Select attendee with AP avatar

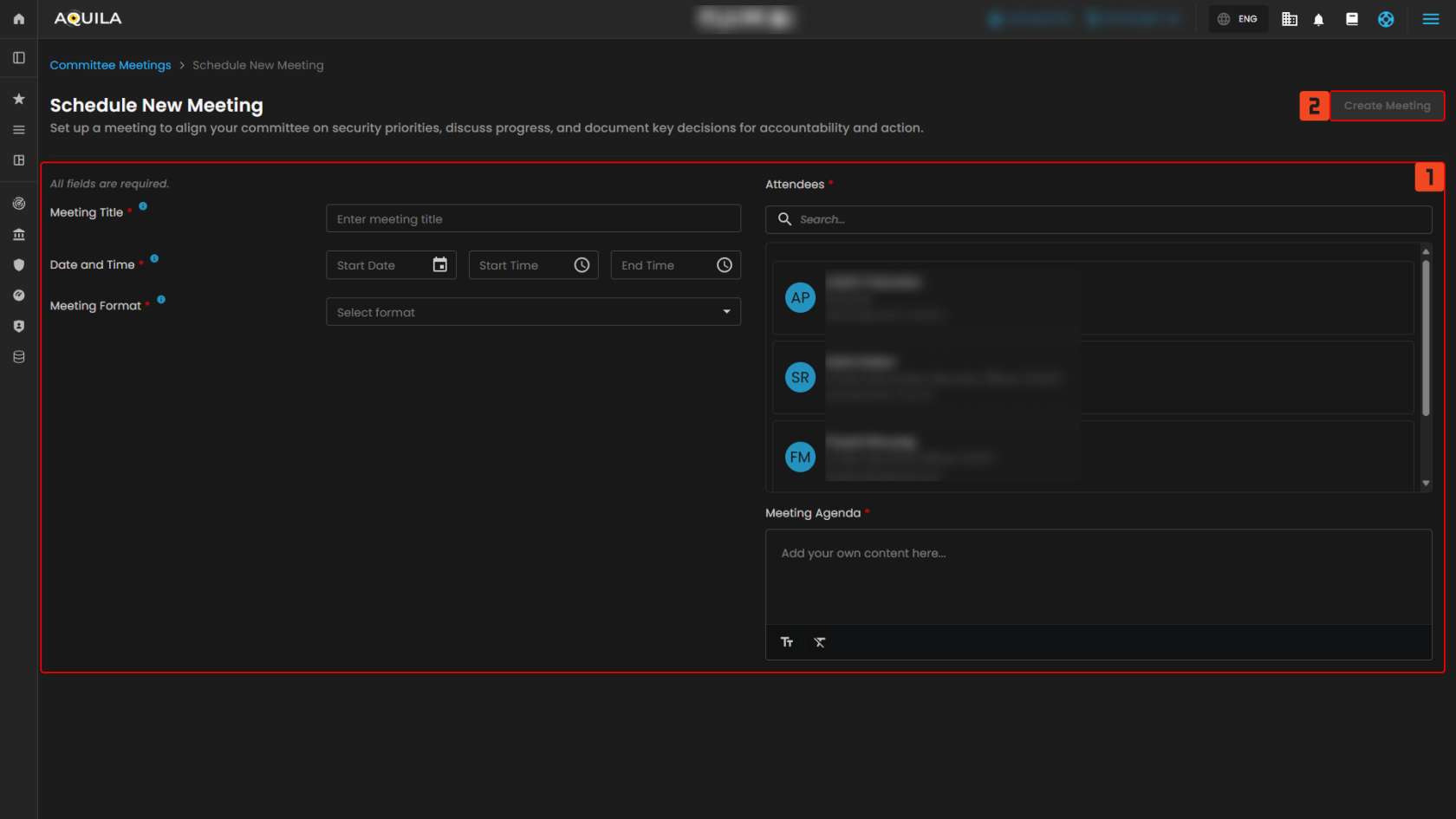[800, 298]
